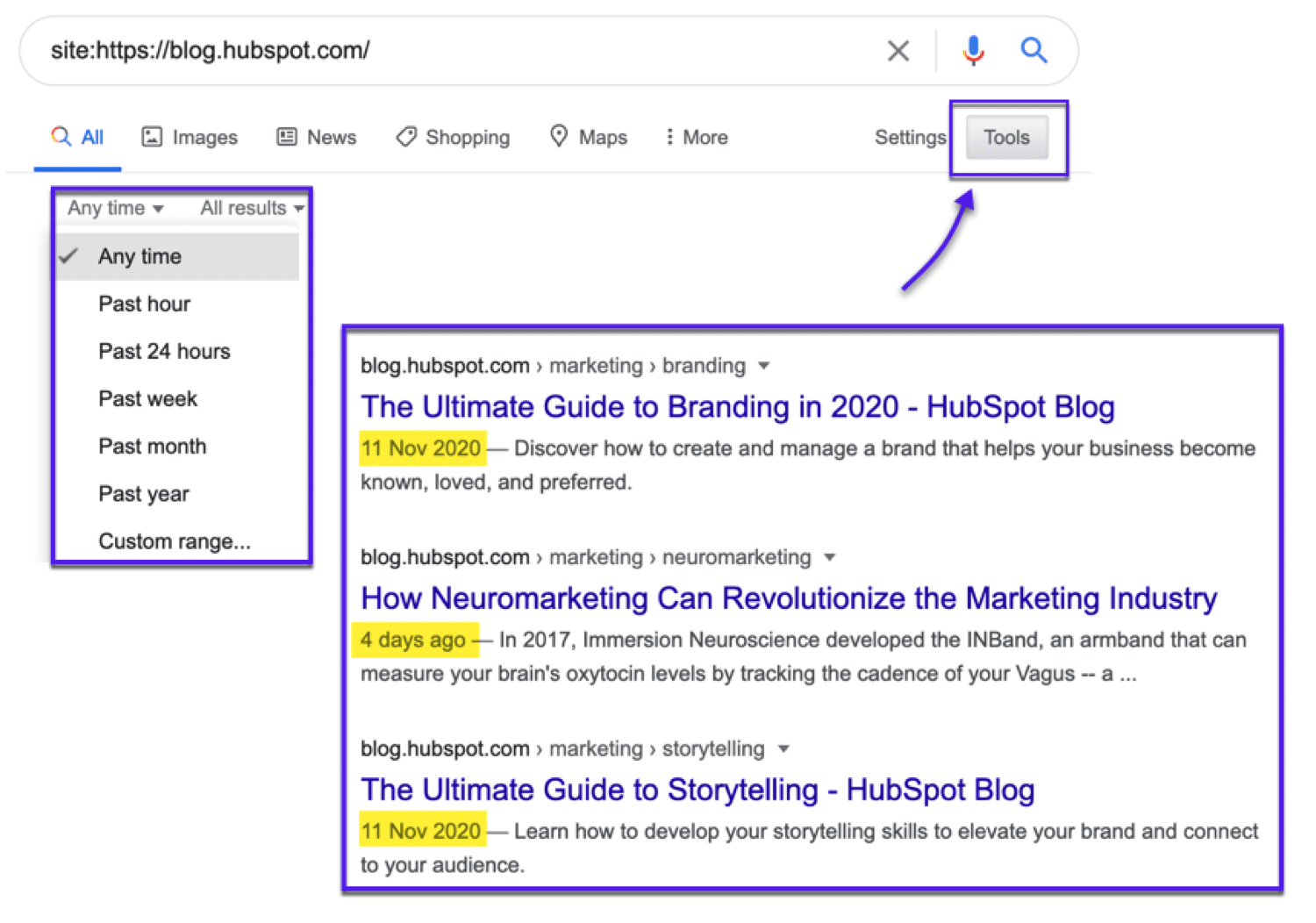
Task: Click inside the search query field
Action: (x=439, y=51)
